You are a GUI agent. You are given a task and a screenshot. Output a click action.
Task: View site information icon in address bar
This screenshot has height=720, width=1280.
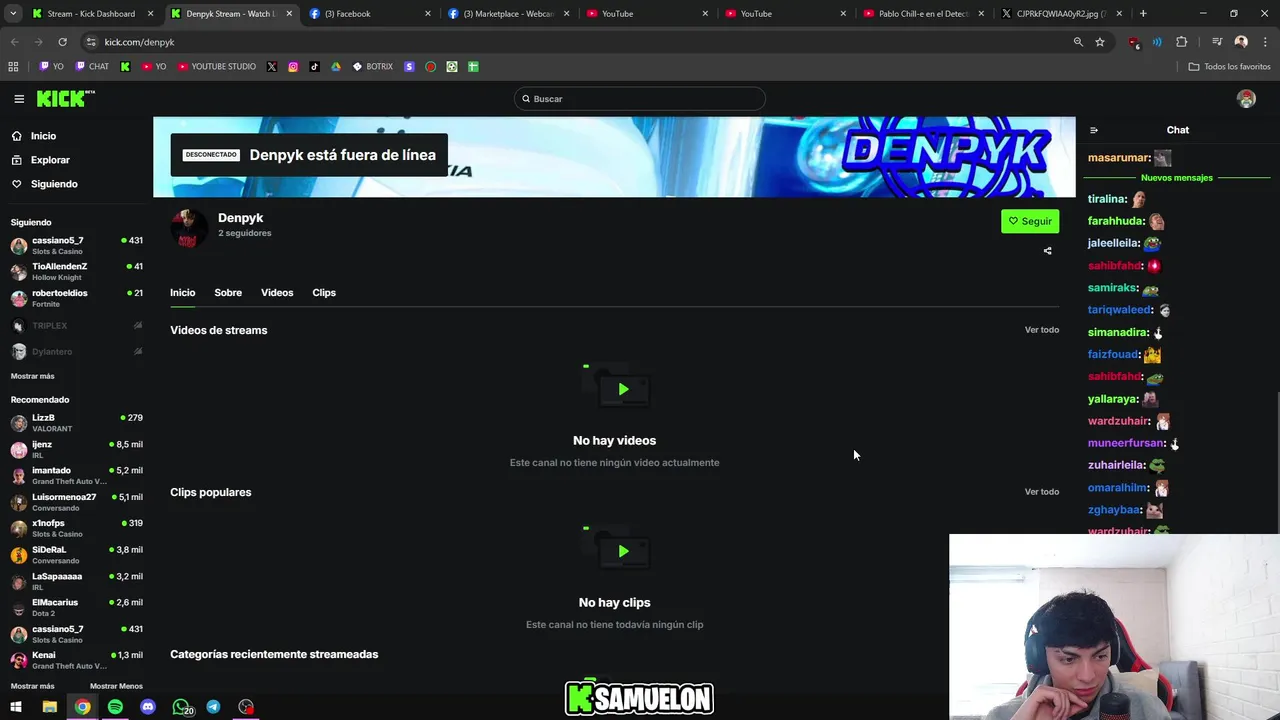click(x=91, y=42)
